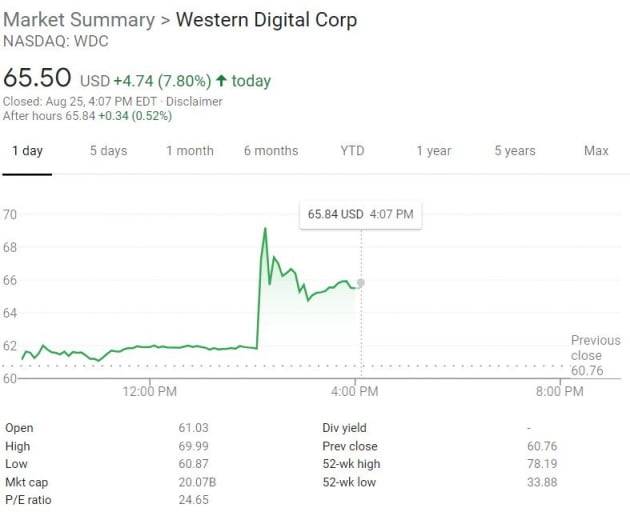Click the price spike peak on chart

tap(265, 229)
